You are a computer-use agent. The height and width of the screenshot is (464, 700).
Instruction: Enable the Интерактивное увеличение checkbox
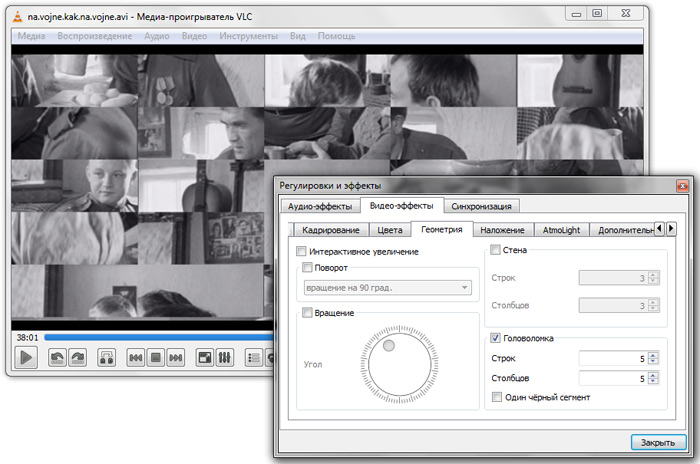303,251
